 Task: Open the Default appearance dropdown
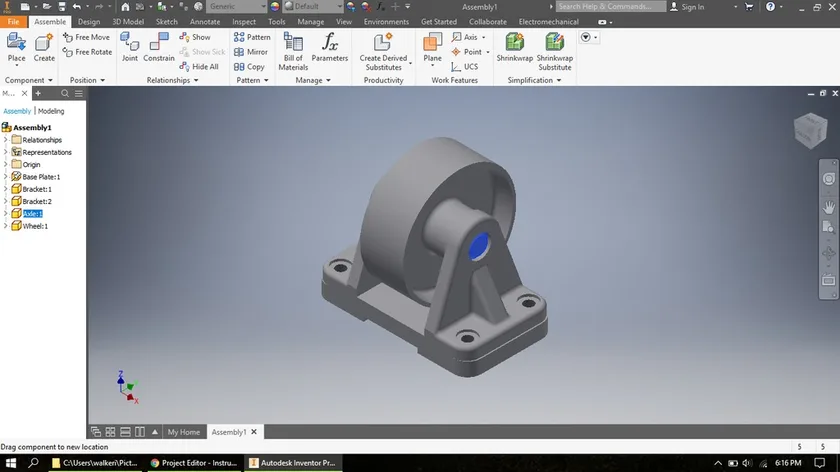coord(313,6)
